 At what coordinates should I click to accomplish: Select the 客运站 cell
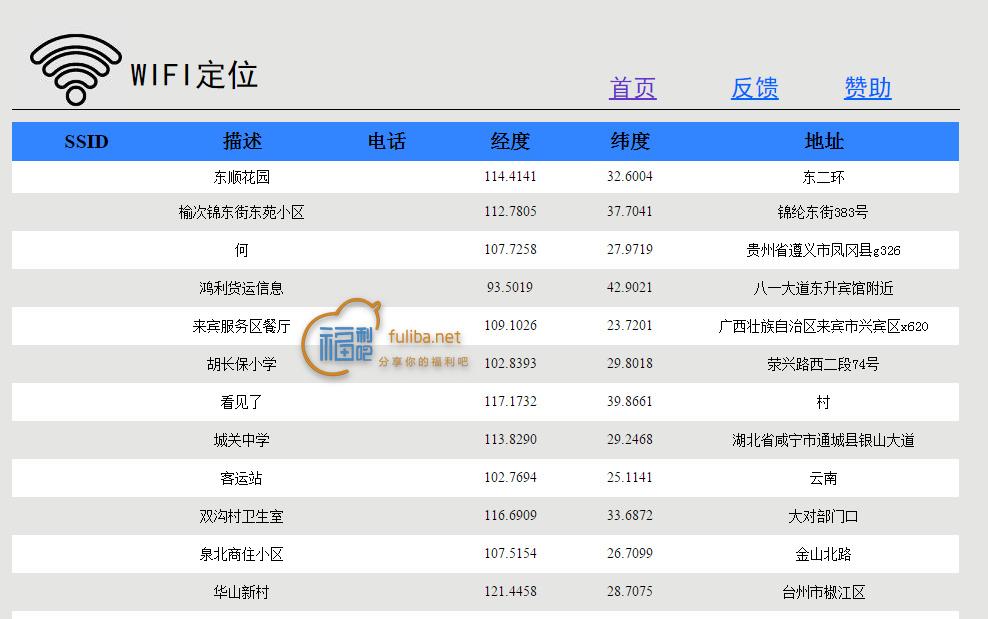coord(241,478)
